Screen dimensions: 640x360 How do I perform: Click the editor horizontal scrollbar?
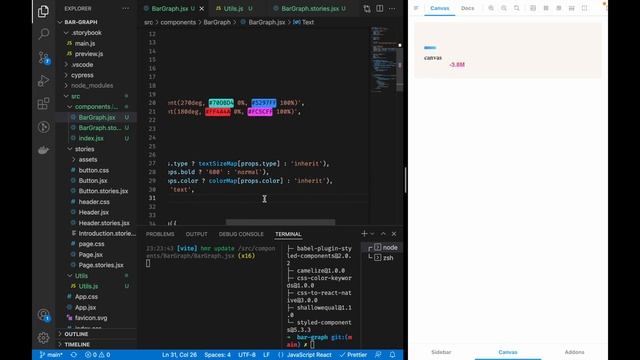[280, 222]
